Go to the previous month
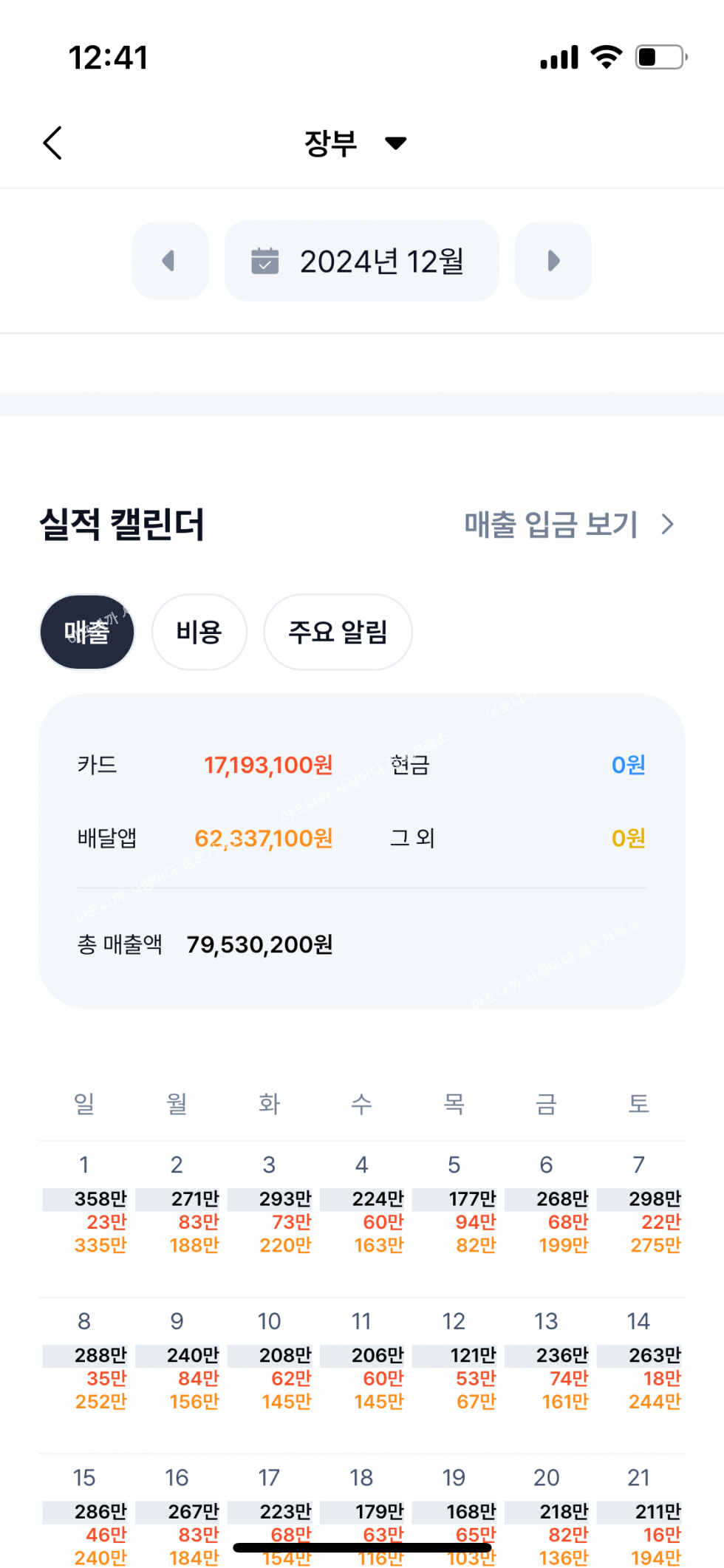 [170, 261]
